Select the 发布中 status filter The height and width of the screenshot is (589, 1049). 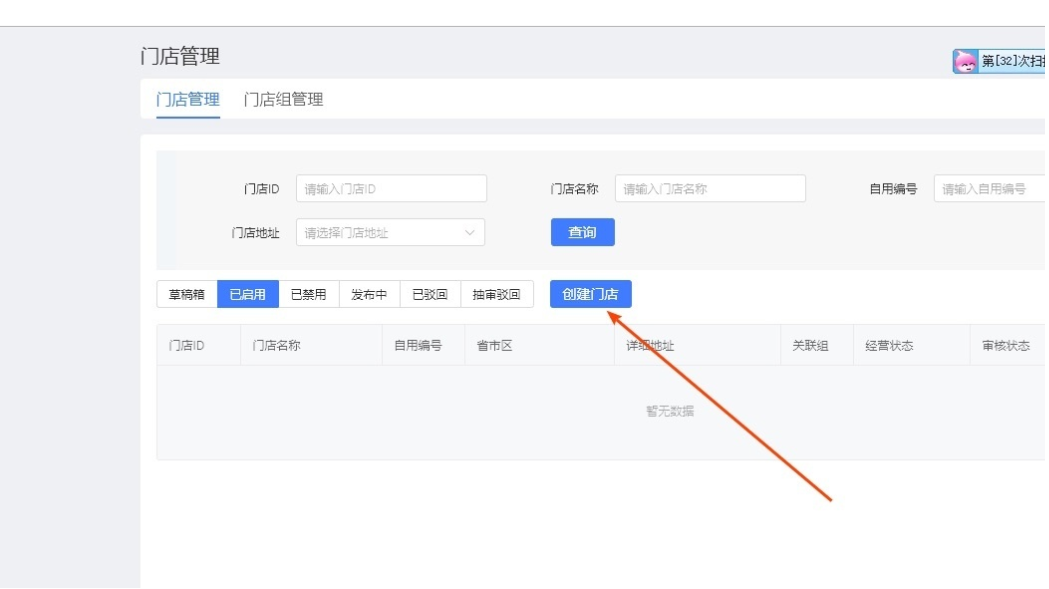369,294
